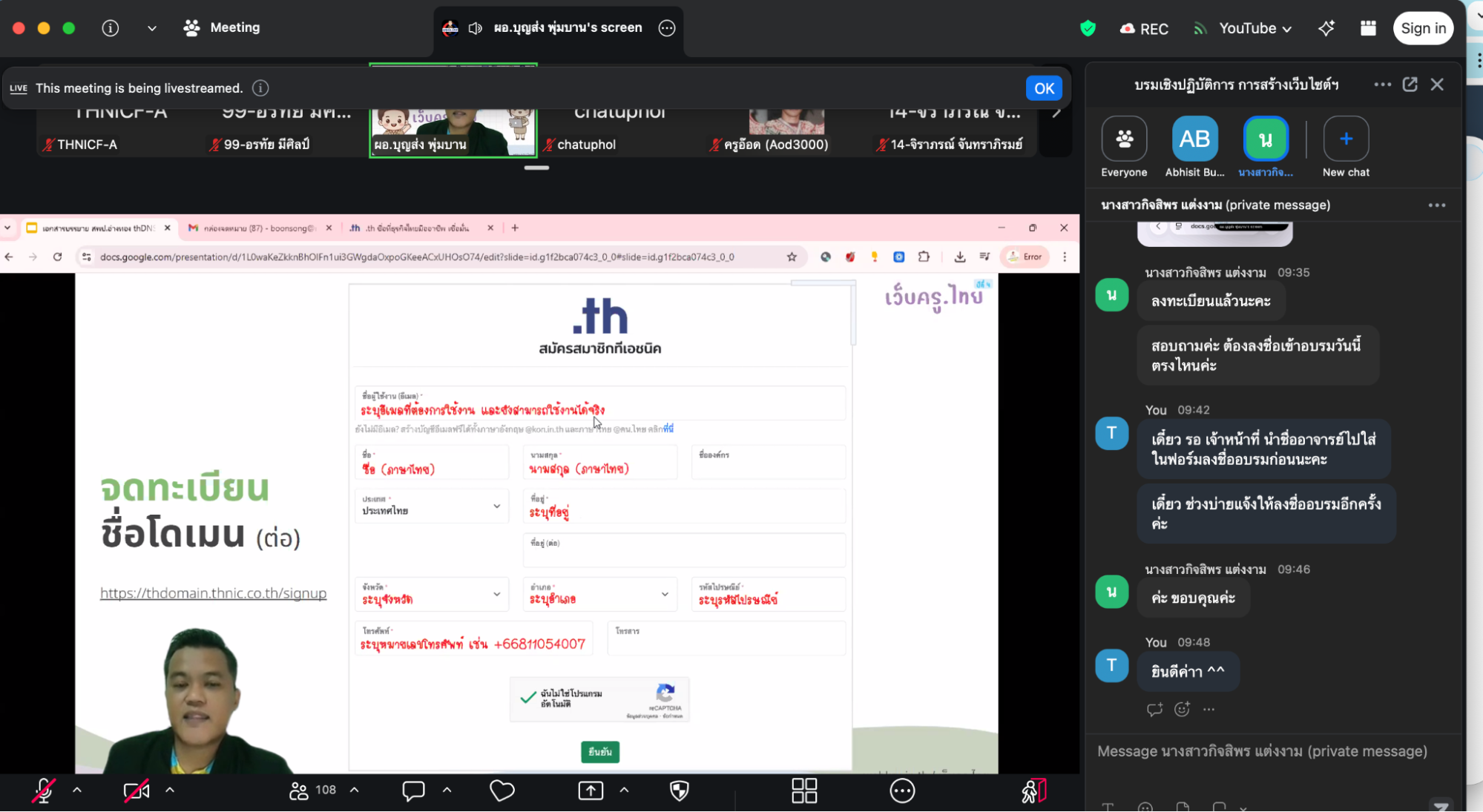1483x812 pixels.
Task: Click the private message input field
Action: tap(1261, 751)
